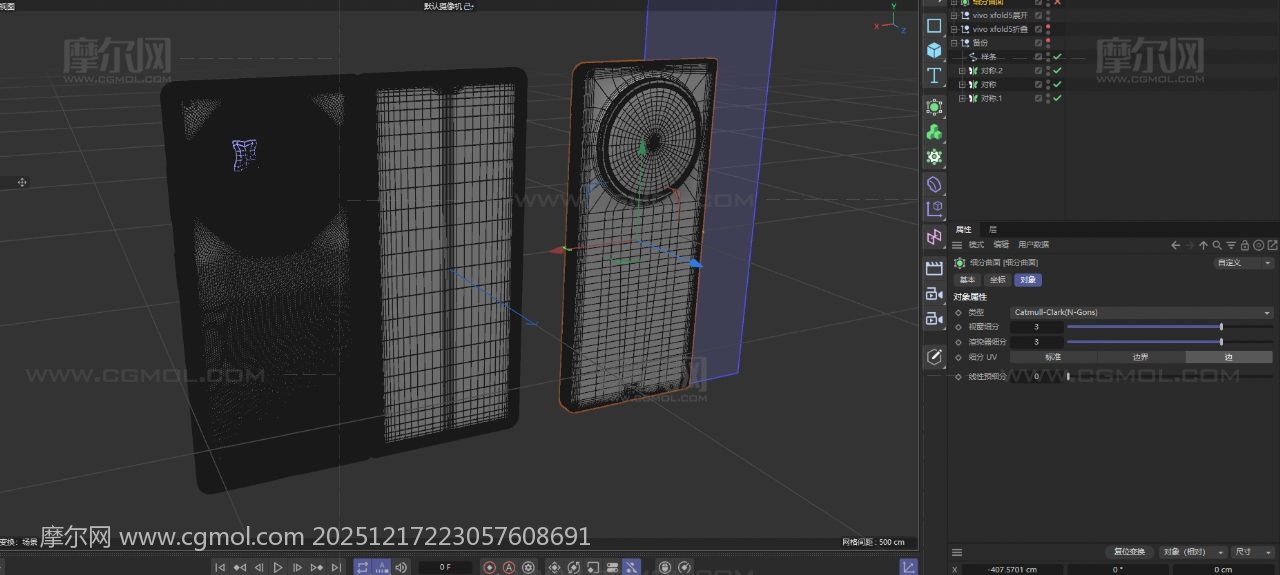Select the Cube primitive tool
1280x575 pixels.
click(x=934, y=50)
